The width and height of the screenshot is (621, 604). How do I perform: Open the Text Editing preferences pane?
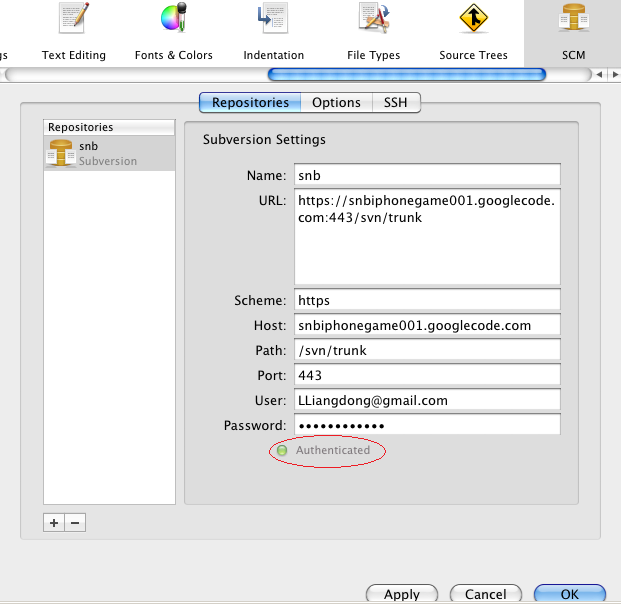[74, 32]
